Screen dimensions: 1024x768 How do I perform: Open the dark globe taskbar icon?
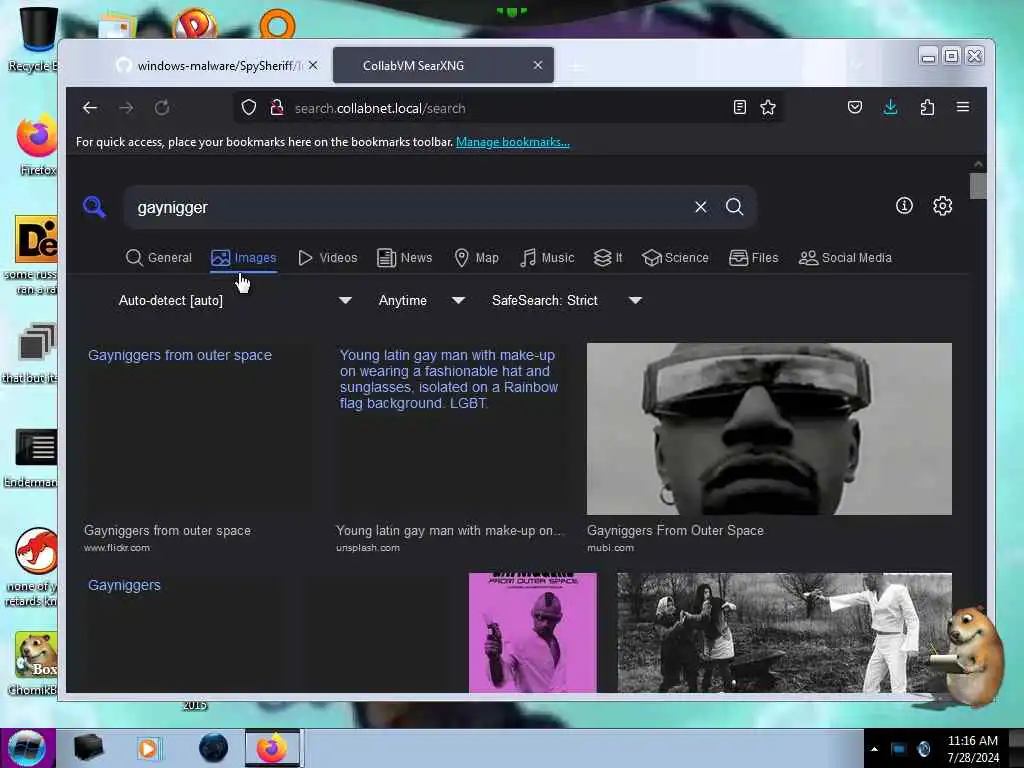pos(214,748)
